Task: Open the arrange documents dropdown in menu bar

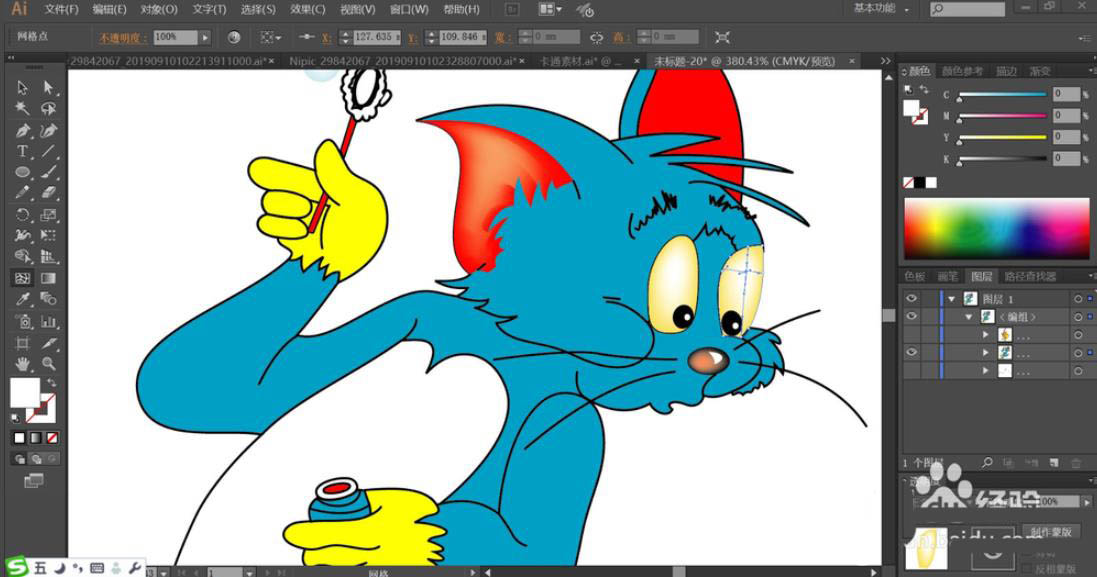Action: click(550, 9)
